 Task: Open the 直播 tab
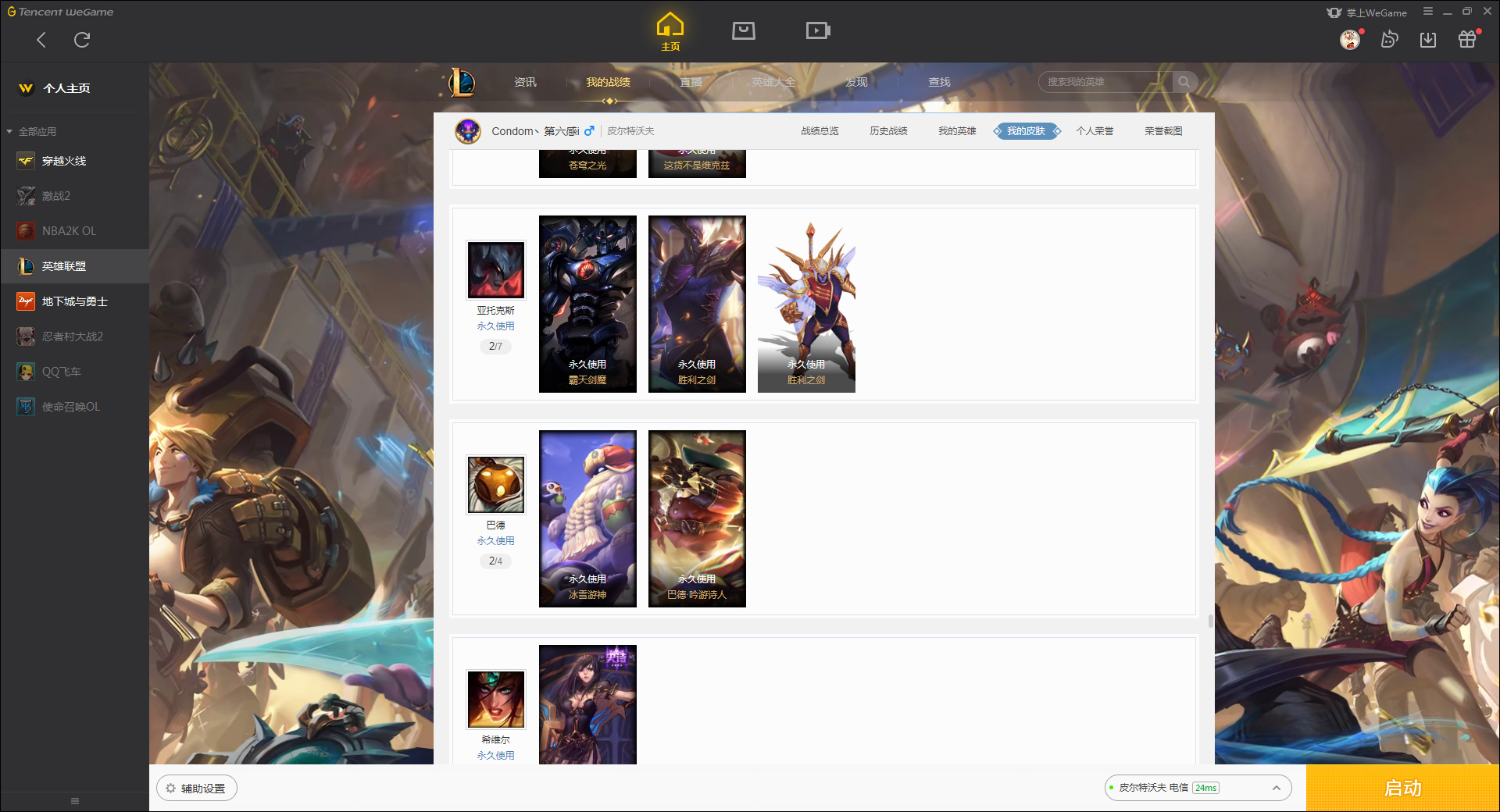tap(691, 82)
